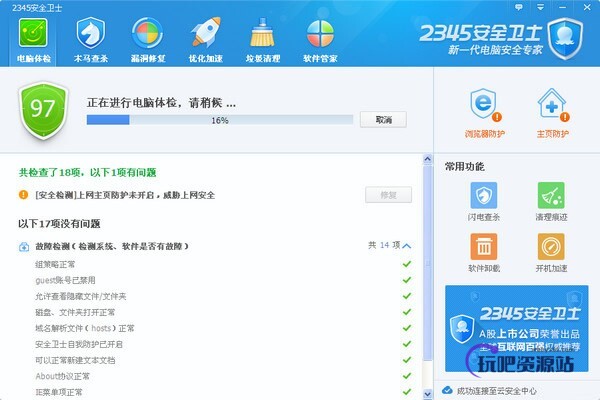Open 开机加速 gauge icon
The width and height of the screenshot is (600, 400).
click(551, 247)
